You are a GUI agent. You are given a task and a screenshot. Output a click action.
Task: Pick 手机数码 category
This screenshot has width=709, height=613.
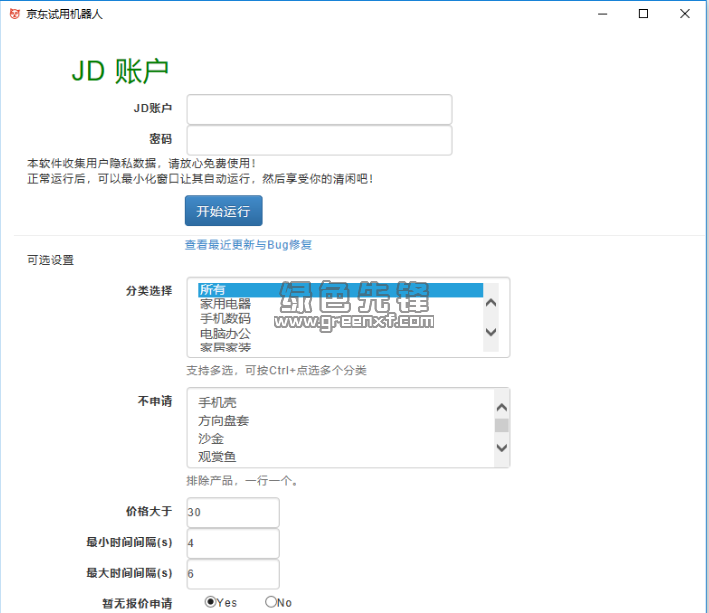point(225,319)
